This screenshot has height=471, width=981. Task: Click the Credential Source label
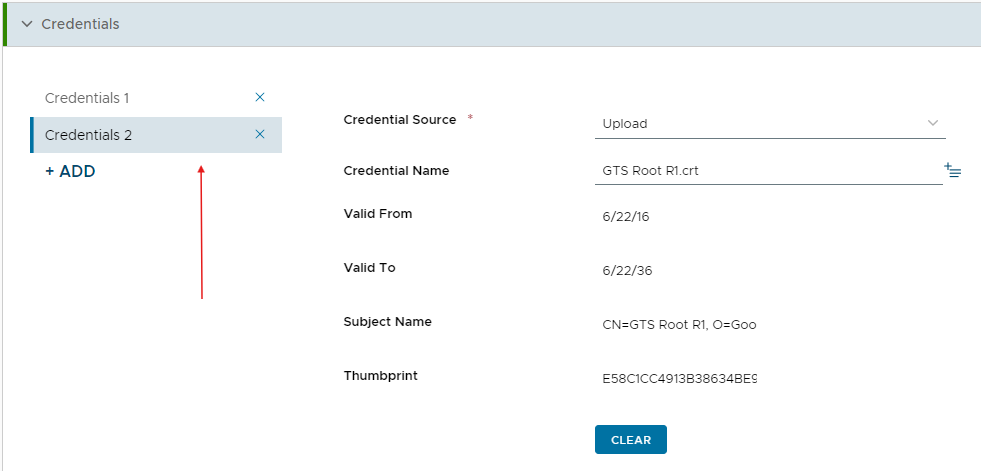coord(399,120)
